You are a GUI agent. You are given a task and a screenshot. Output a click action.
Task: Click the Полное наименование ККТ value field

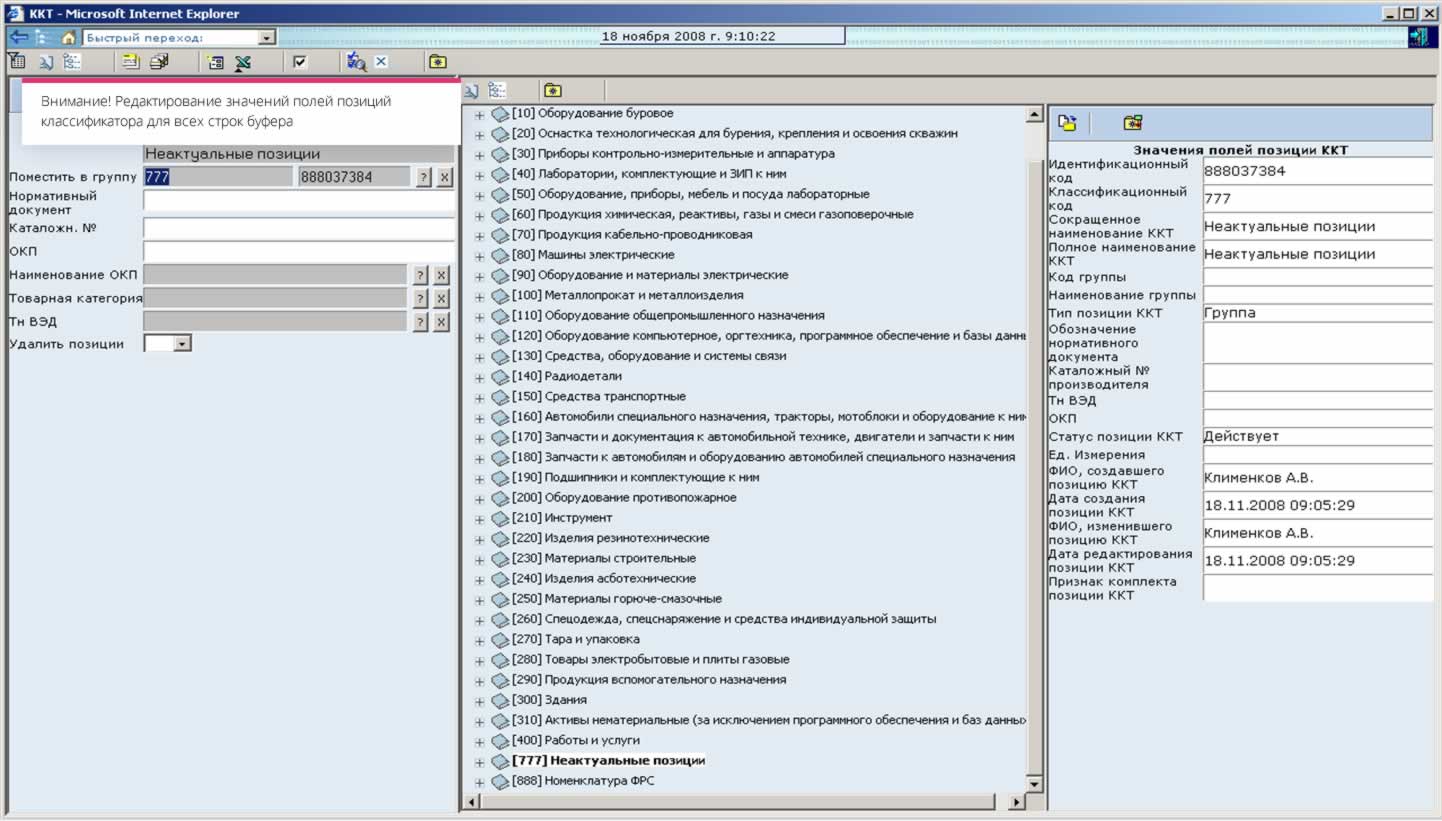1318,254
